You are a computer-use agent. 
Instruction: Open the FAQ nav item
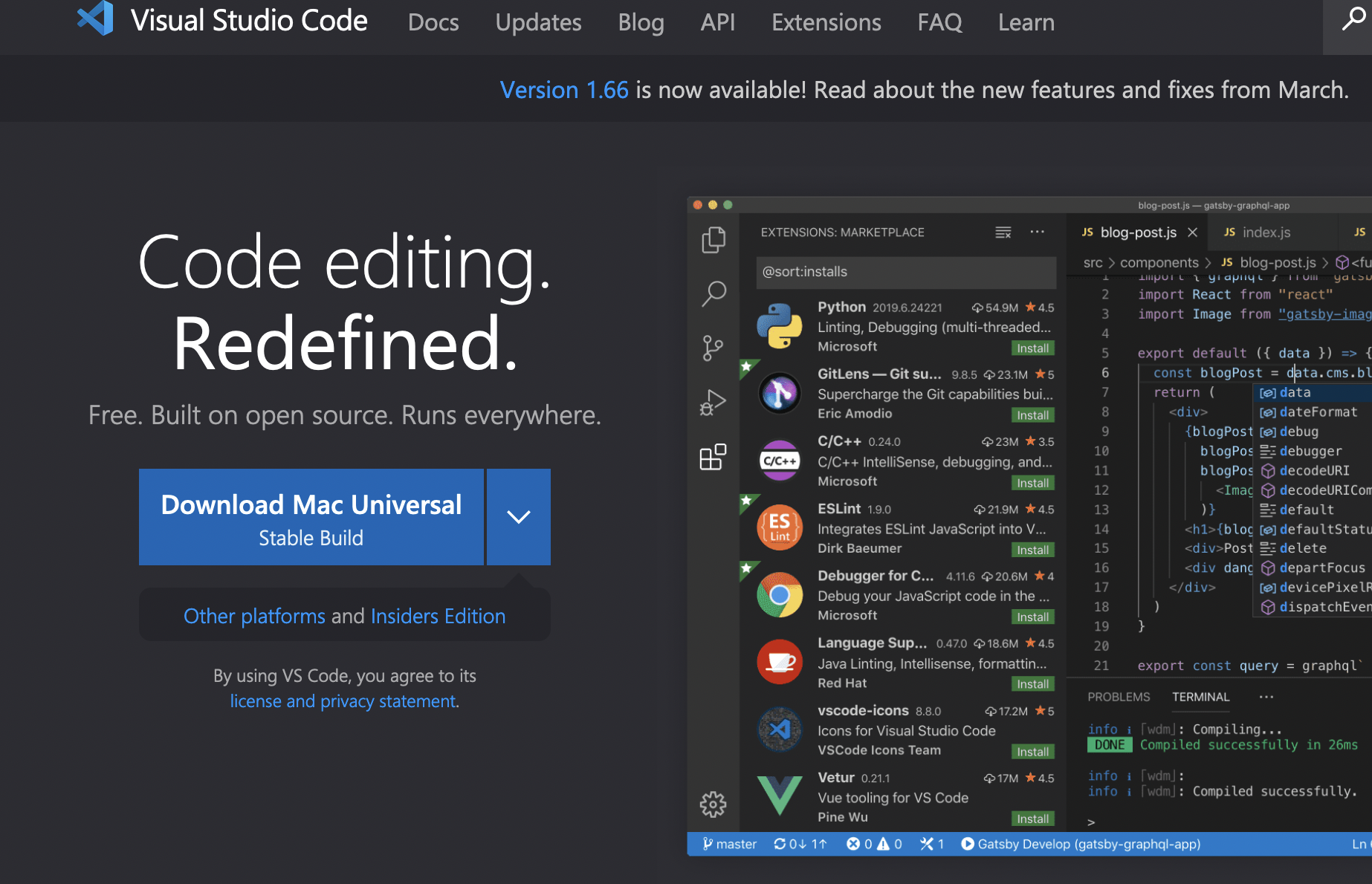pyautogui.click(x=940, y=22)
